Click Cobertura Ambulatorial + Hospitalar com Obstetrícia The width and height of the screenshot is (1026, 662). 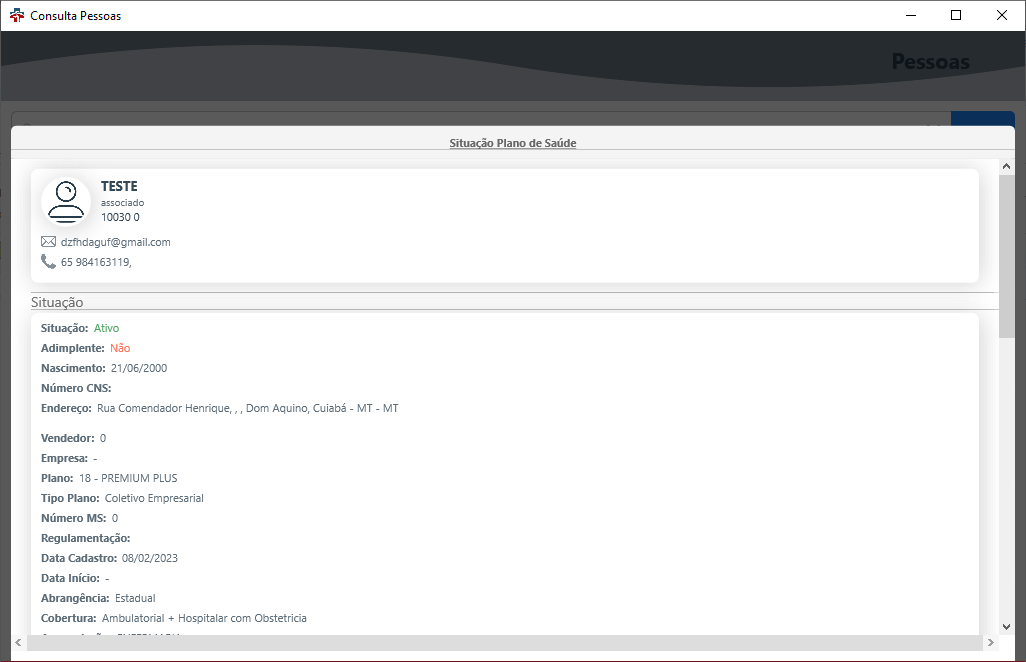[204, 618]
